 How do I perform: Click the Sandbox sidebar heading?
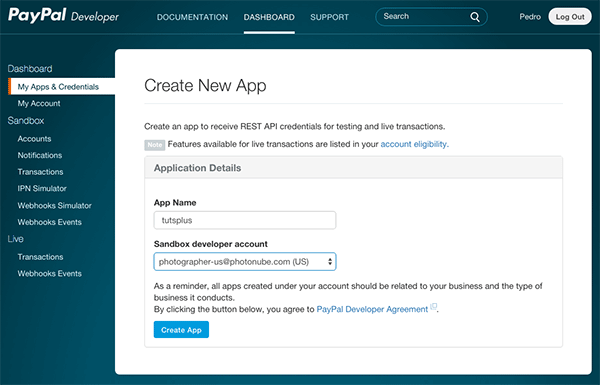26,121
